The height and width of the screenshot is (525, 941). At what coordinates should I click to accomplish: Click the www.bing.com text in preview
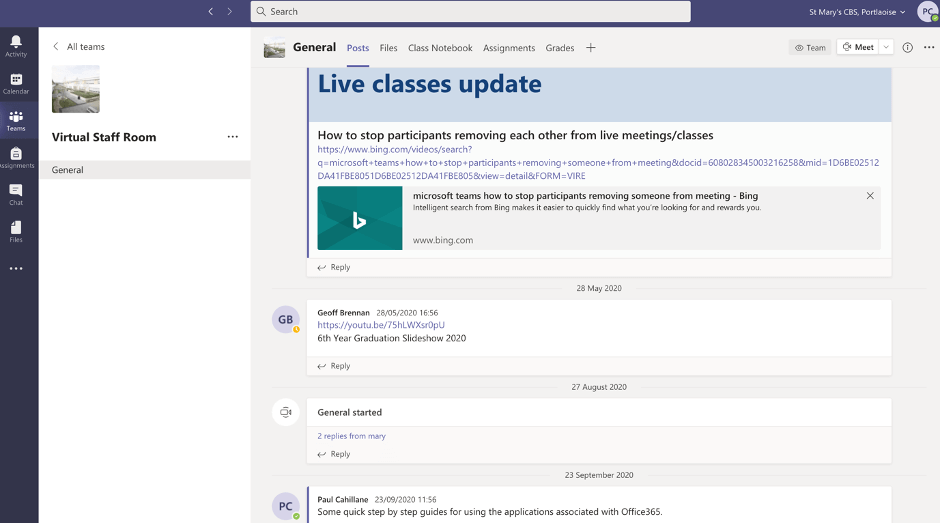click(x=443, y=240)
